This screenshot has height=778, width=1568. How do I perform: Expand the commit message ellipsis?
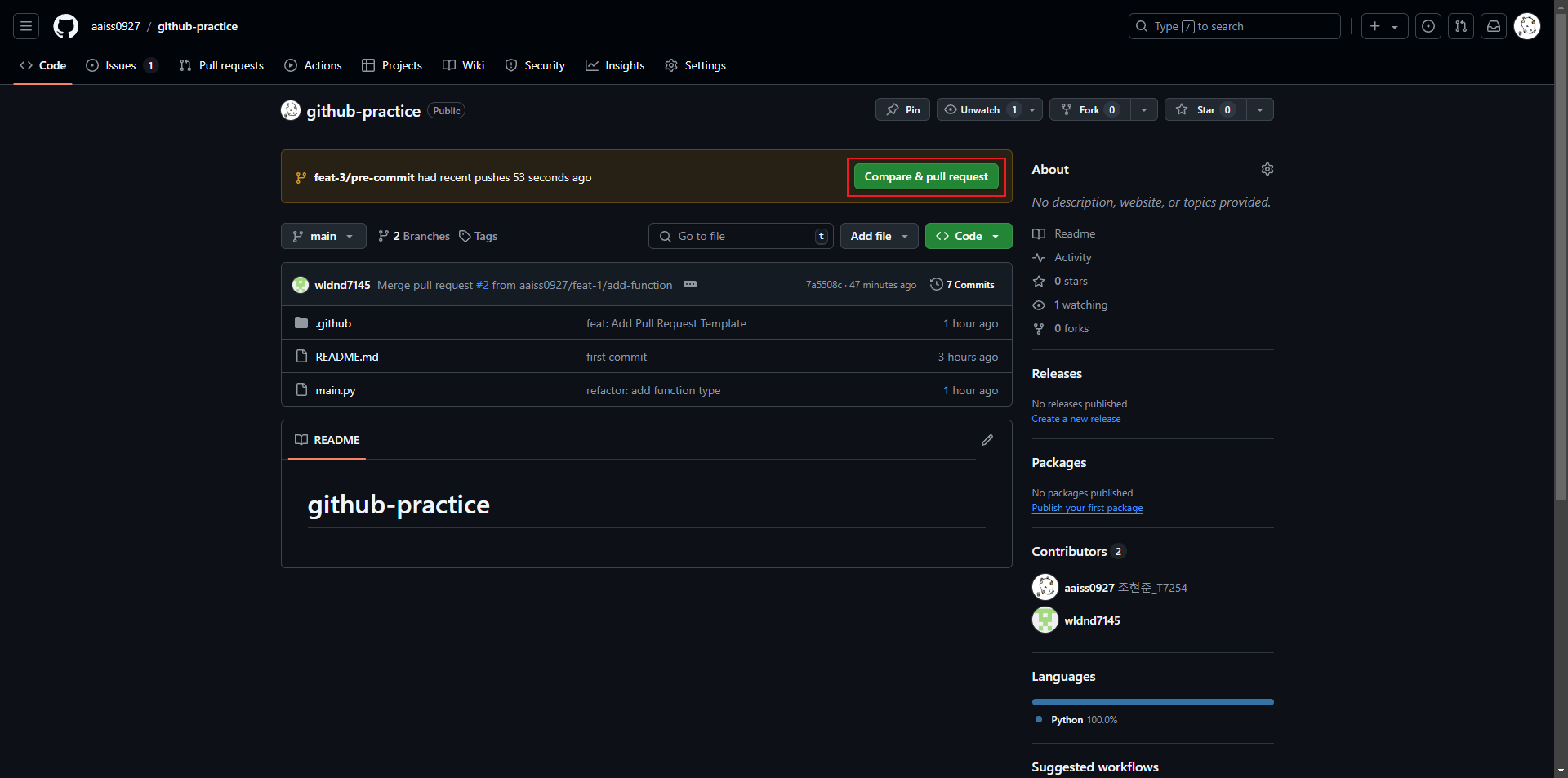[690, 284]
